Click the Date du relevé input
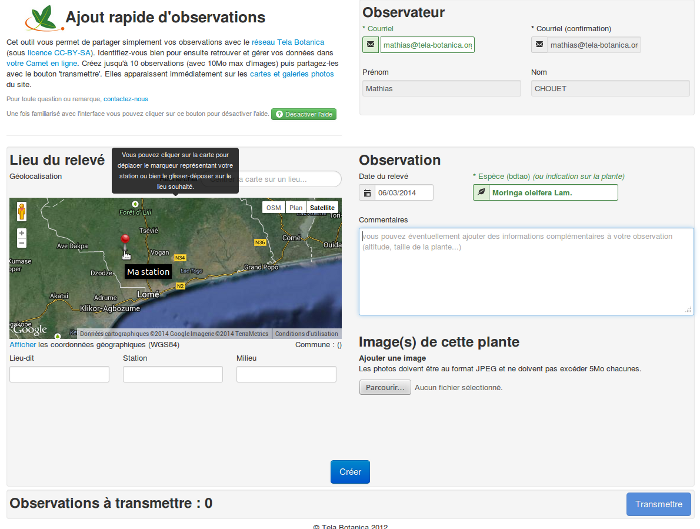The image size is (700, 529). pos(404,193)
